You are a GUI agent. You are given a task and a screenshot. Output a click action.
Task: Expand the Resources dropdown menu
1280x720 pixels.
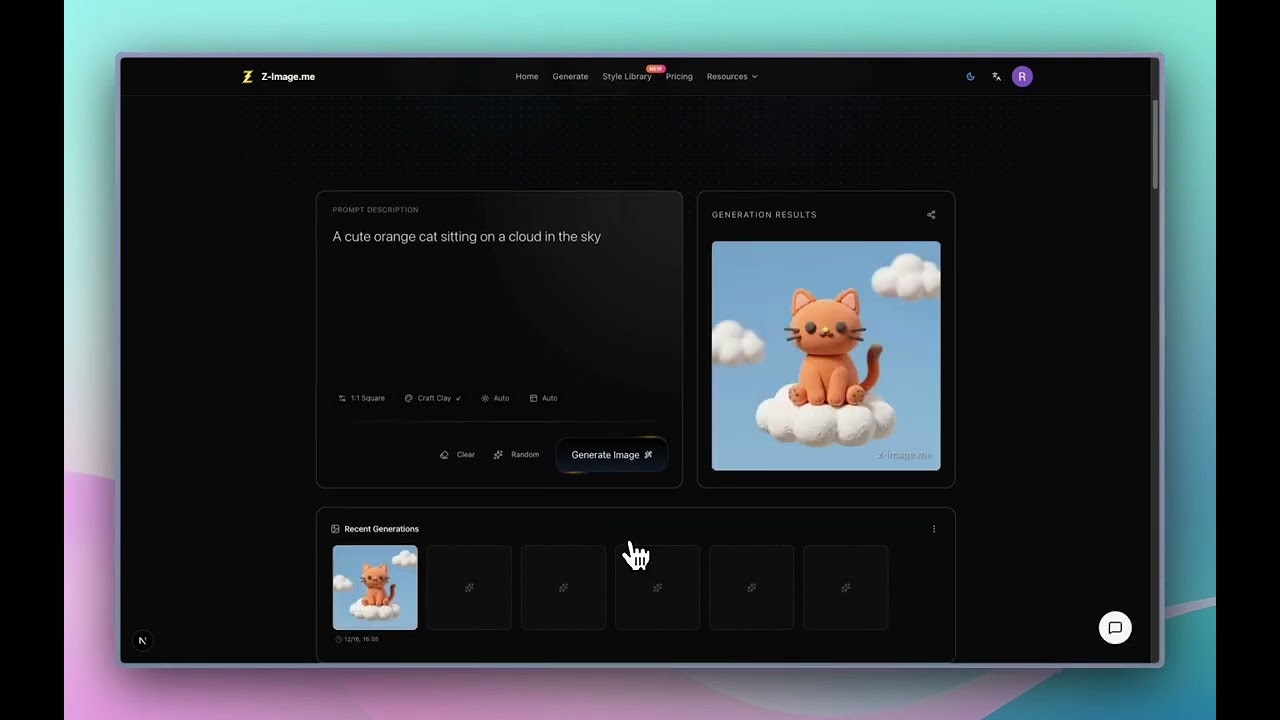click(732, 77)
